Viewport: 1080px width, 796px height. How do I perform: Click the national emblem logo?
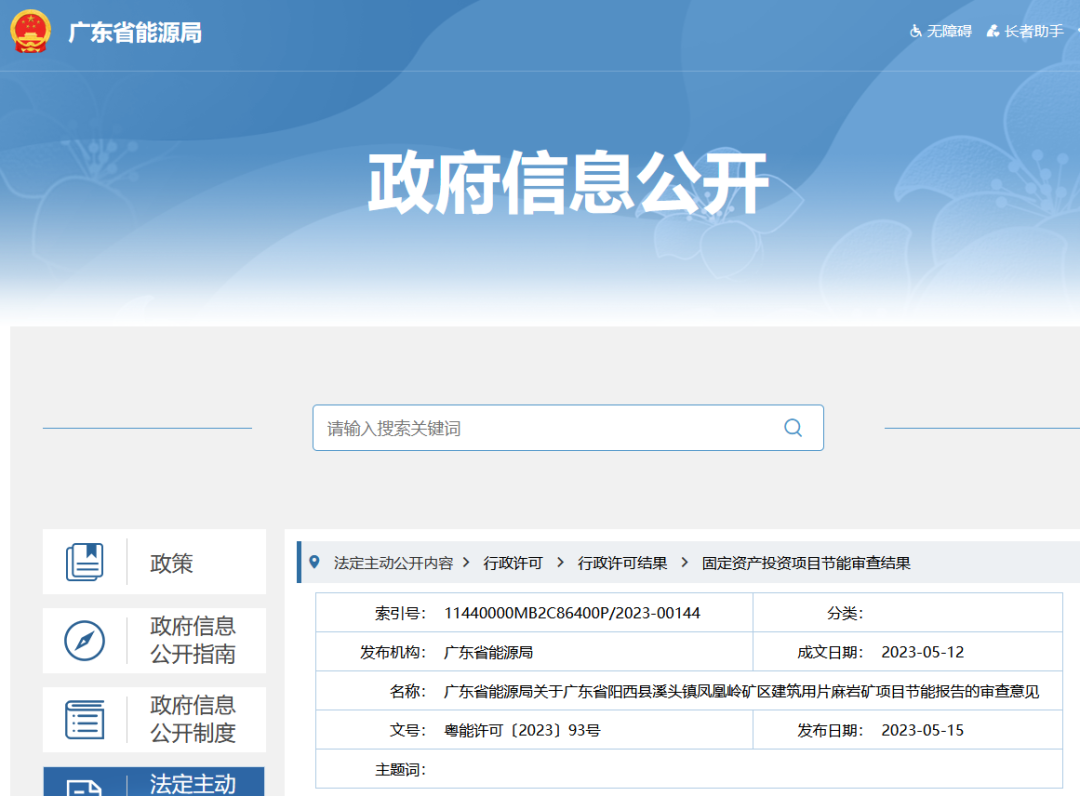[x=30, y=31]
